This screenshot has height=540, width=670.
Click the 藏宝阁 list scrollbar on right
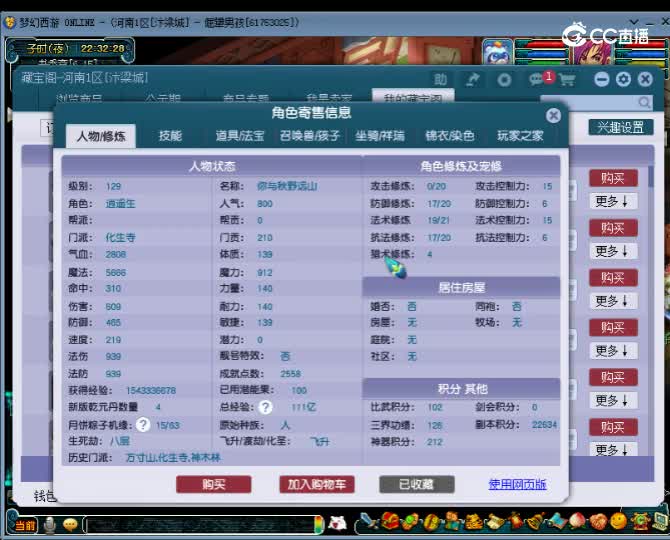point(651,177)
